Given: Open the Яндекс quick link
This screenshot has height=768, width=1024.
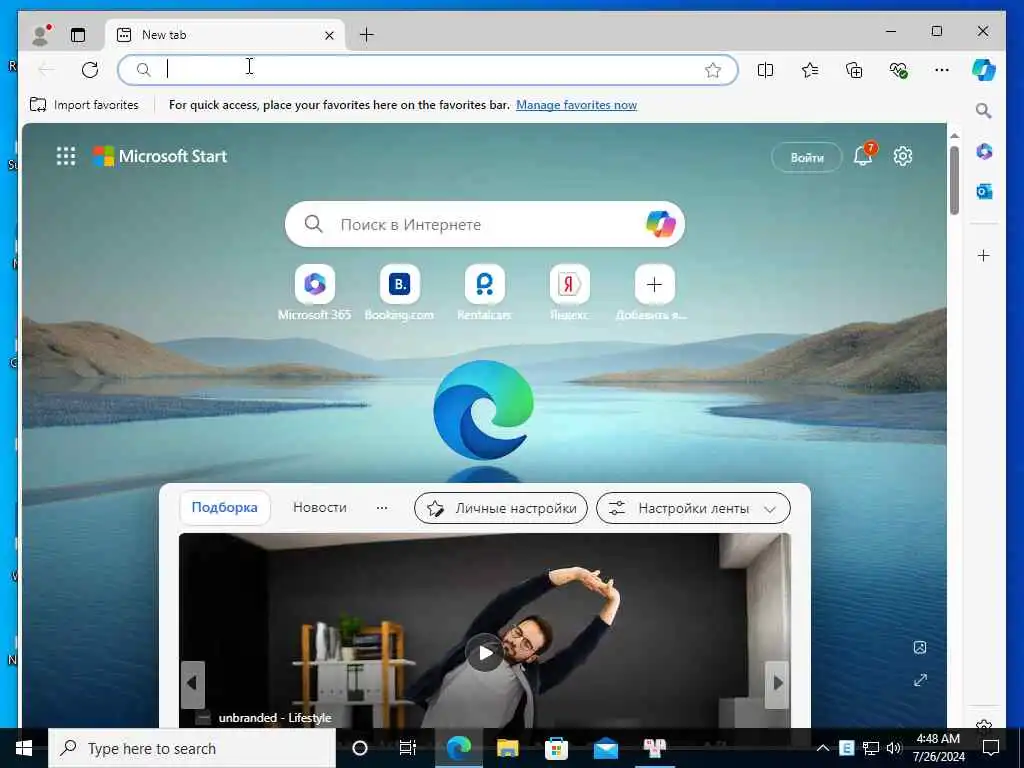Looking at the screenshot, I should click(x=569, y=293).
